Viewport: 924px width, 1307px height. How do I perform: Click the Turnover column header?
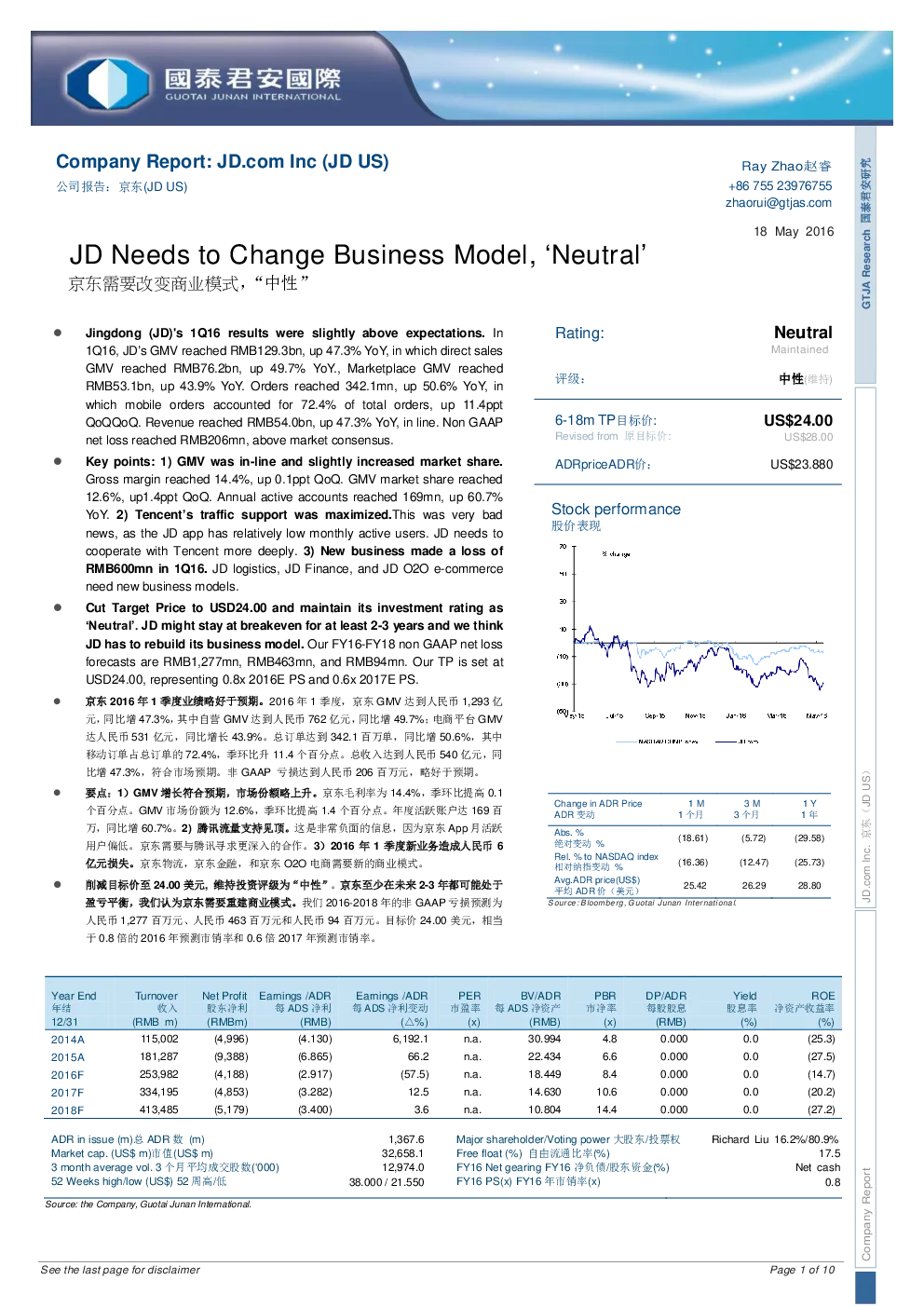156,1008
